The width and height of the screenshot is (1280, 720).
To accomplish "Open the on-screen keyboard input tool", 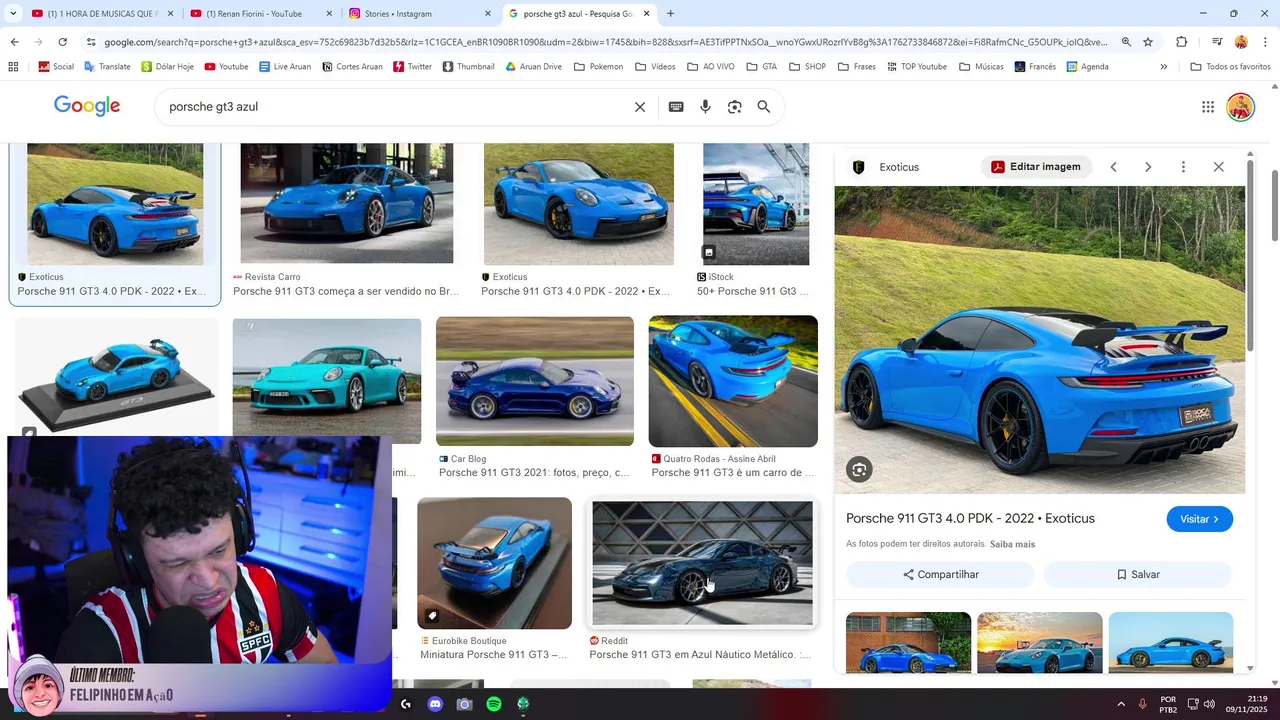I will click(676, 107).
